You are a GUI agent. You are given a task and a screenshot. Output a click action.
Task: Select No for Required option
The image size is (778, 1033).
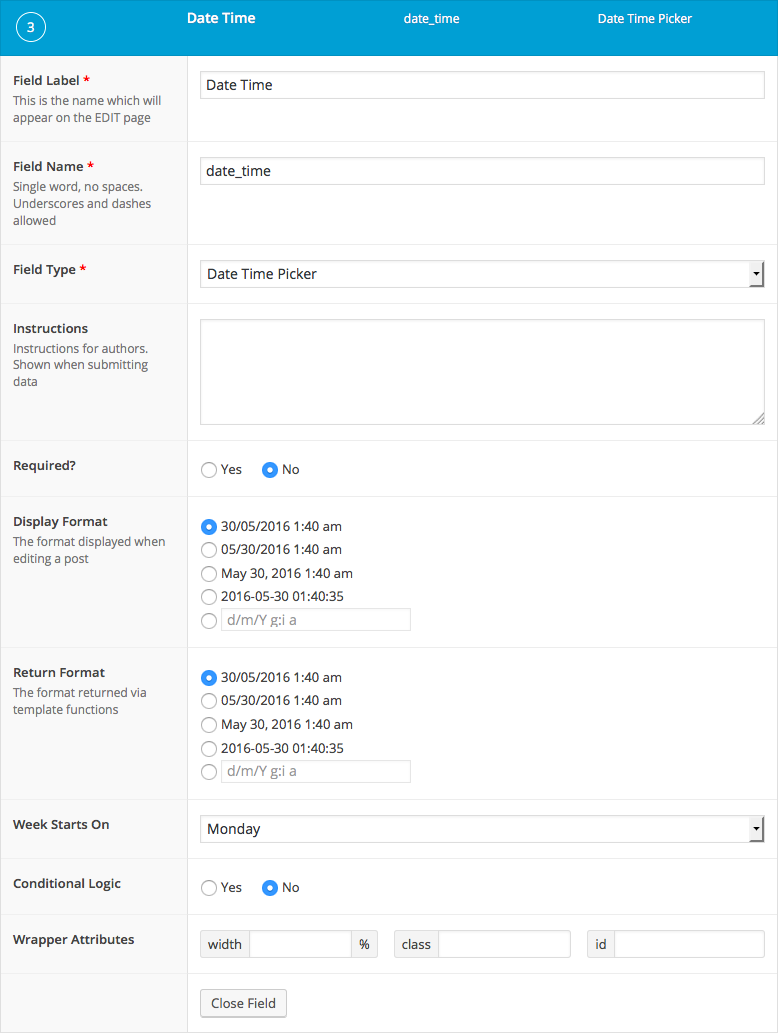[269, 470]
